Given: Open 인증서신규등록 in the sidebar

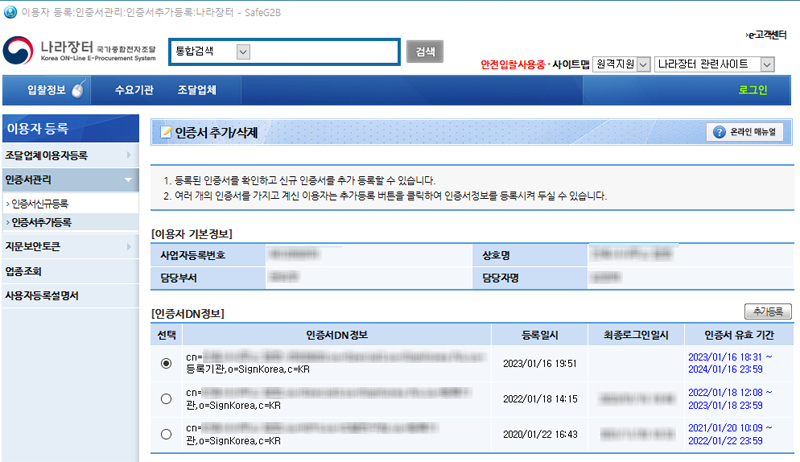Looking at the screenshot, I should [40, 203].
